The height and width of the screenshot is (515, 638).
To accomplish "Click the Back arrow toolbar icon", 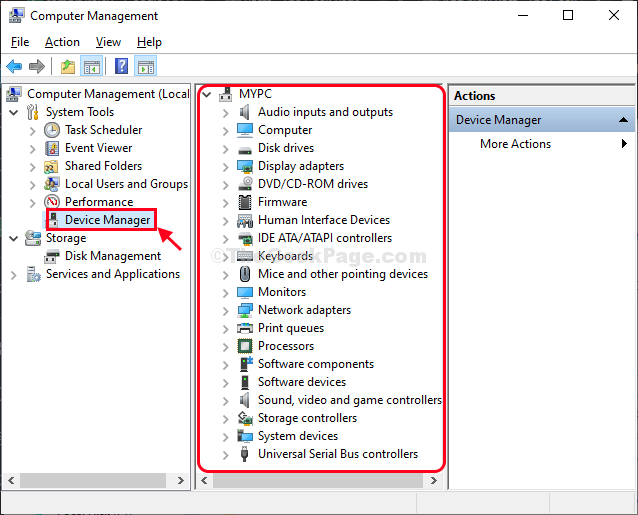I will (14, 66).
